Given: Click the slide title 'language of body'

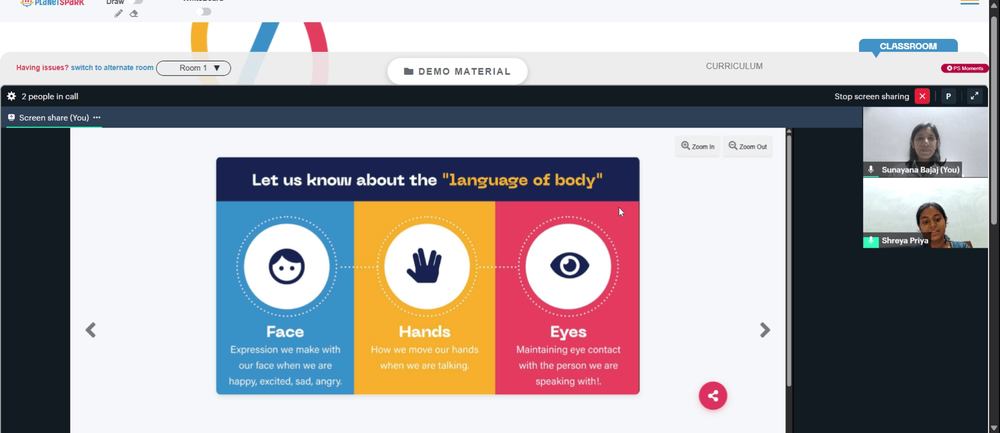Looking at the screenshot, I should coord(522,180).
